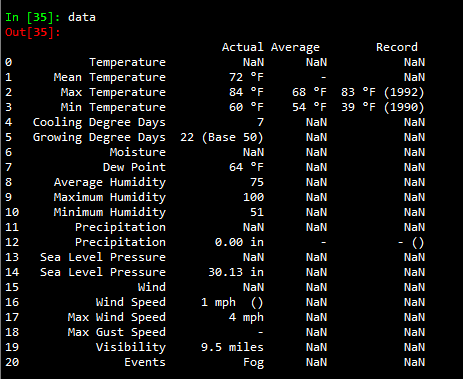Click the 'In [35]:' input prompt

tap(33, 17)
